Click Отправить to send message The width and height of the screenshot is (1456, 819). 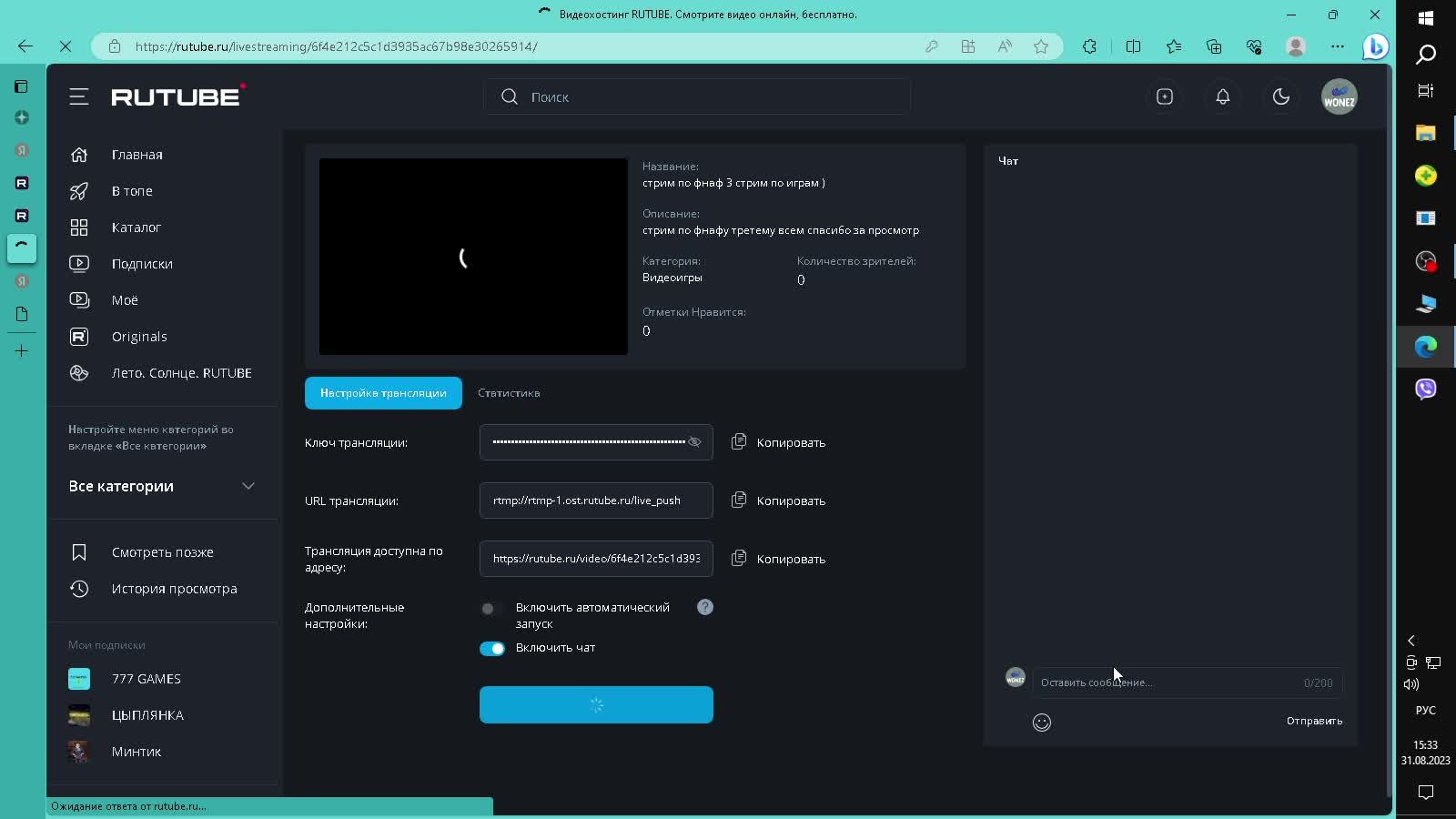[1314, 721]
